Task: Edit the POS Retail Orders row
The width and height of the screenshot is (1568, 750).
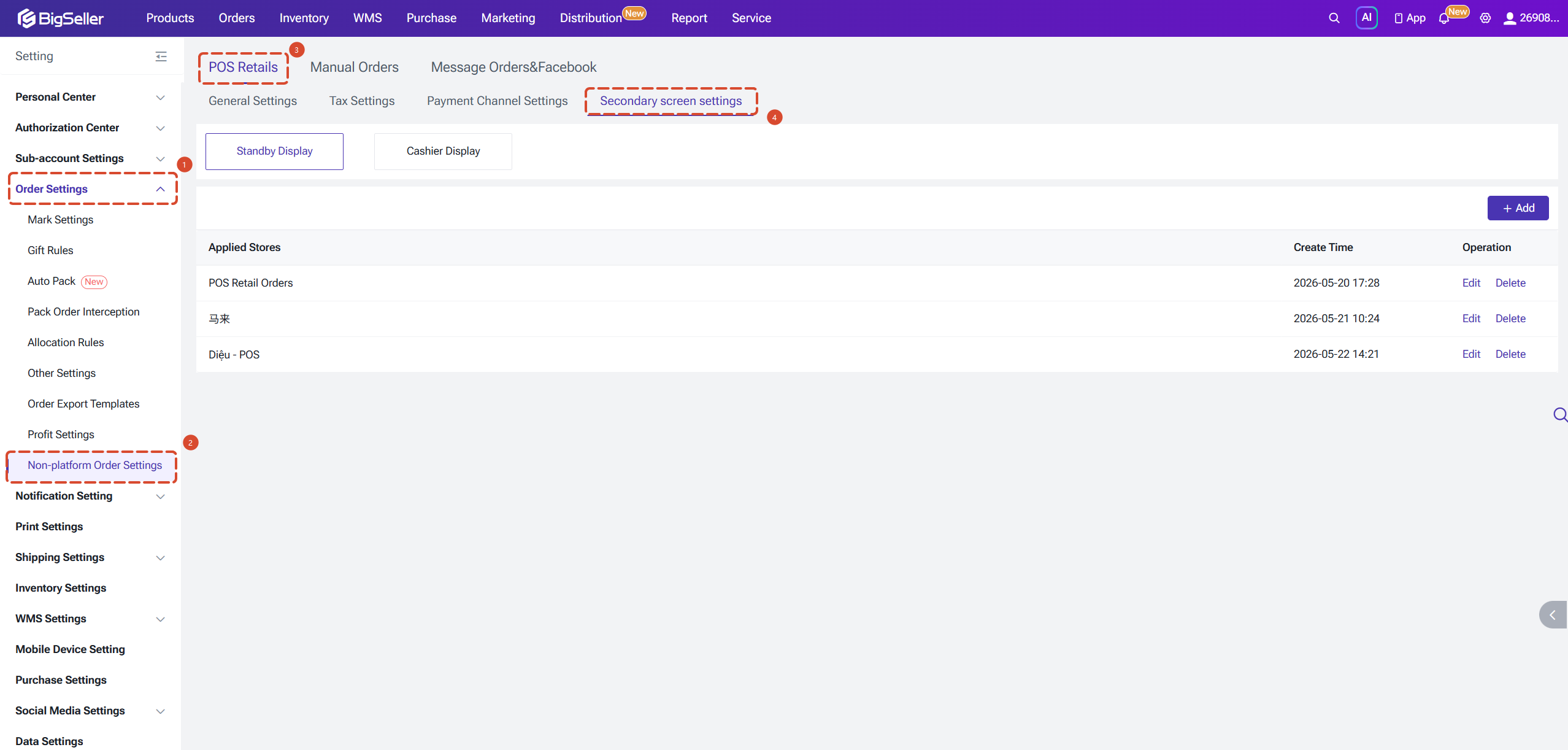Action: point(1471,283)
